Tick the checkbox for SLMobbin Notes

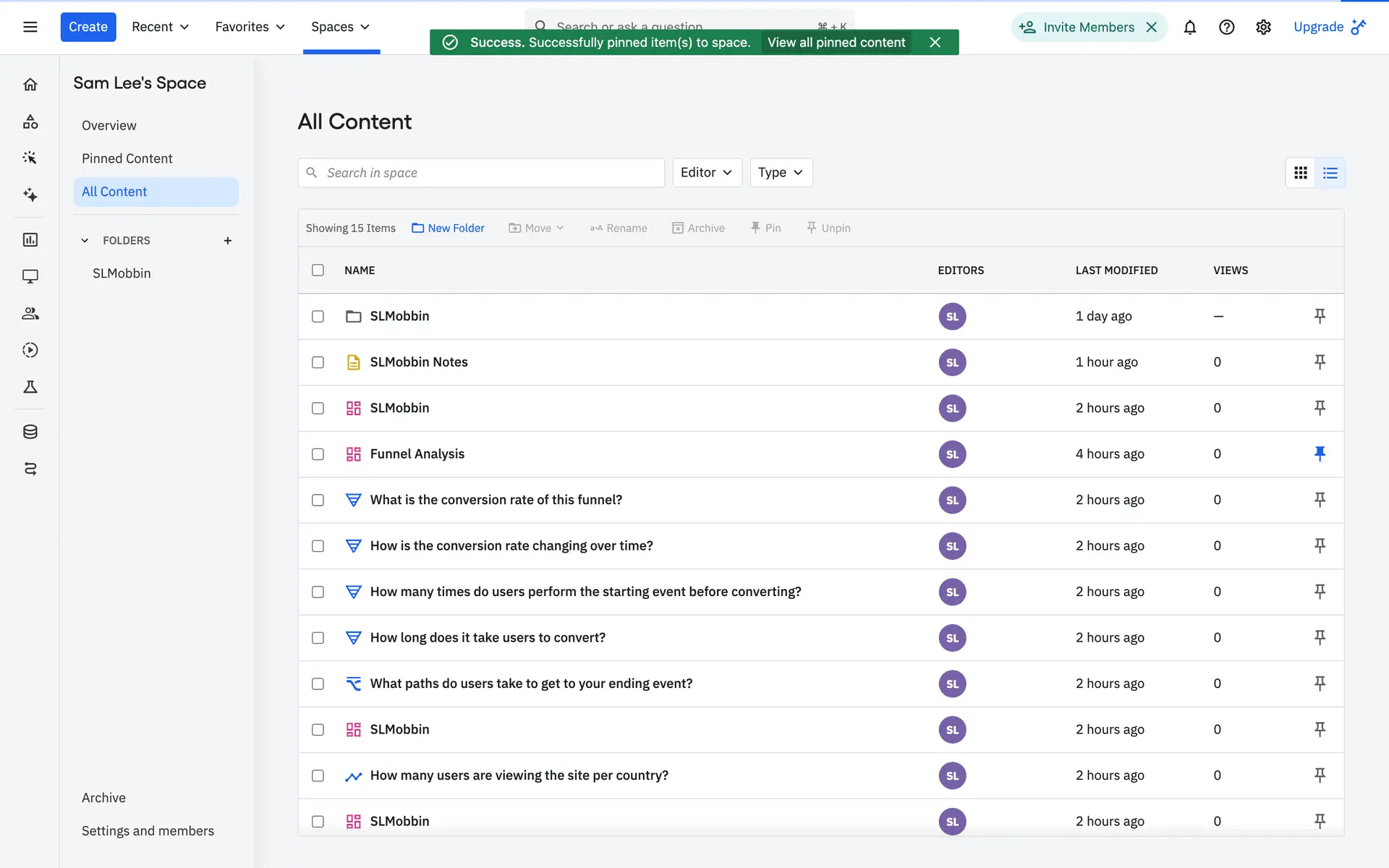318,362
